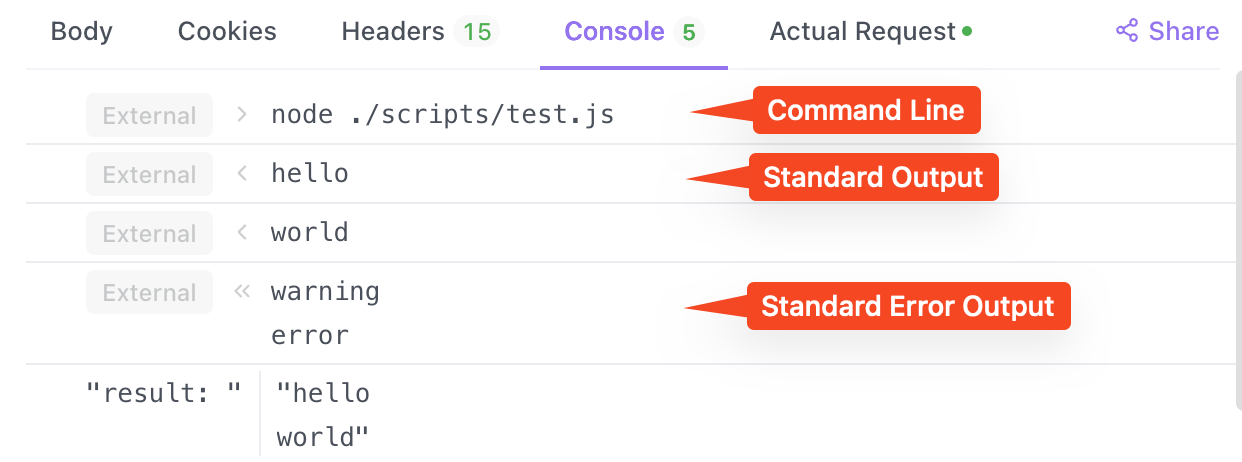The height and width of the screenshot is (462, 1242).
Task: Click the double left chevron before warning
Action: click(241, 291)
